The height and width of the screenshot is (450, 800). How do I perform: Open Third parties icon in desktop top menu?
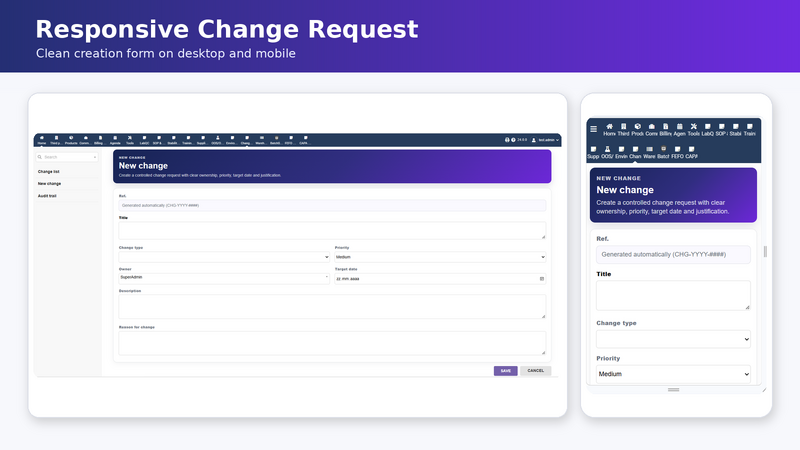coord(56,138)
